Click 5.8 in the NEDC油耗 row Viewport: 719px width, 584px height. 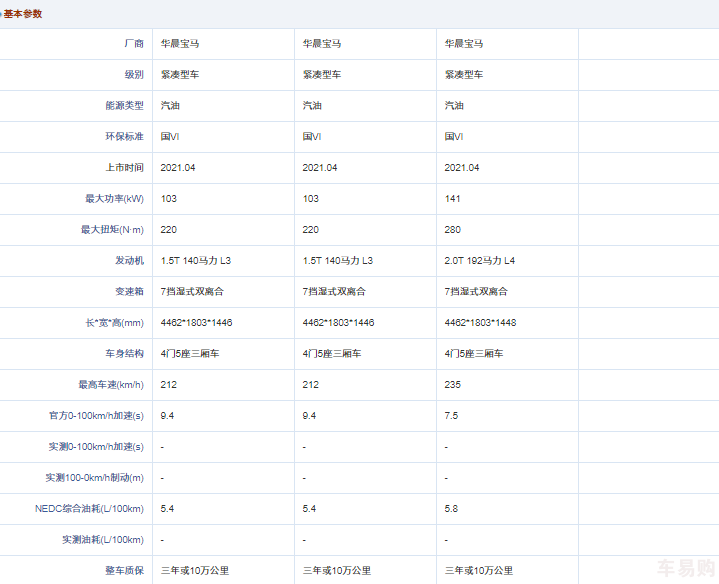451,508
